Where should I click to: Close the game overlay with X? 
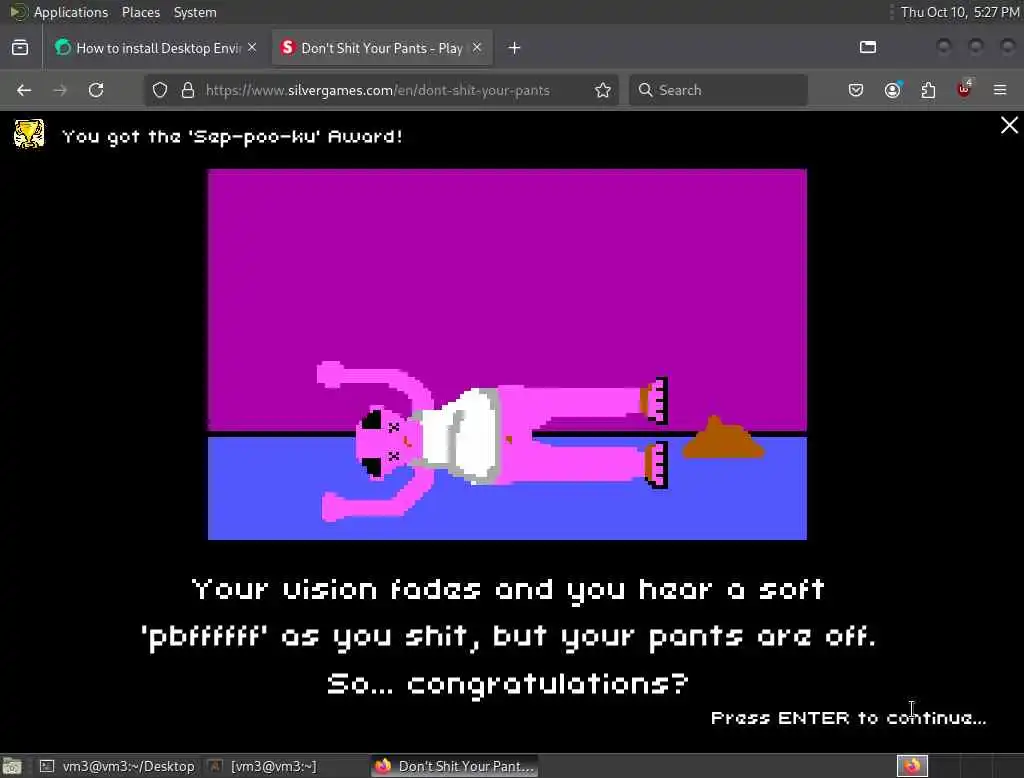[1009, 125]
